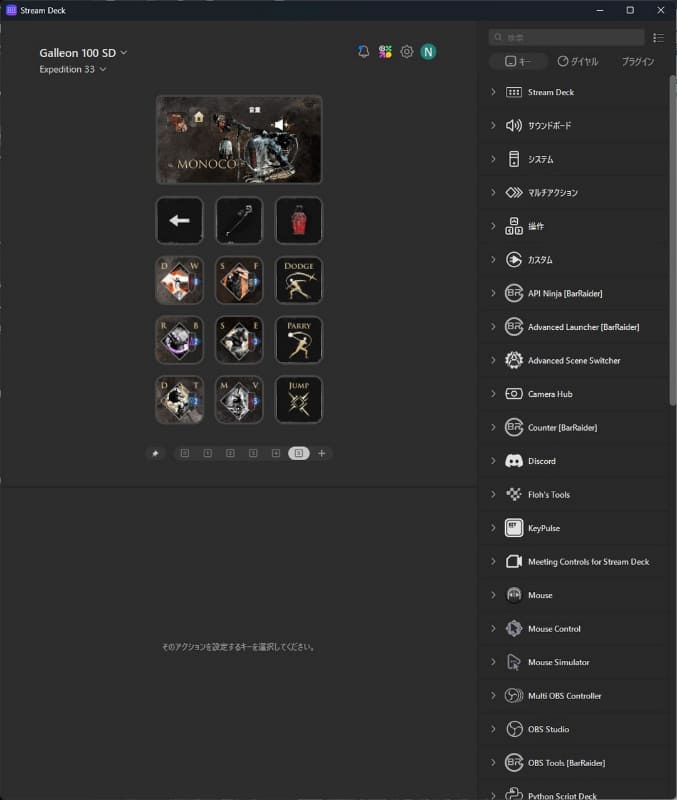Click the action search field
The height and width of the screenshot is (800, 677).
567,37
